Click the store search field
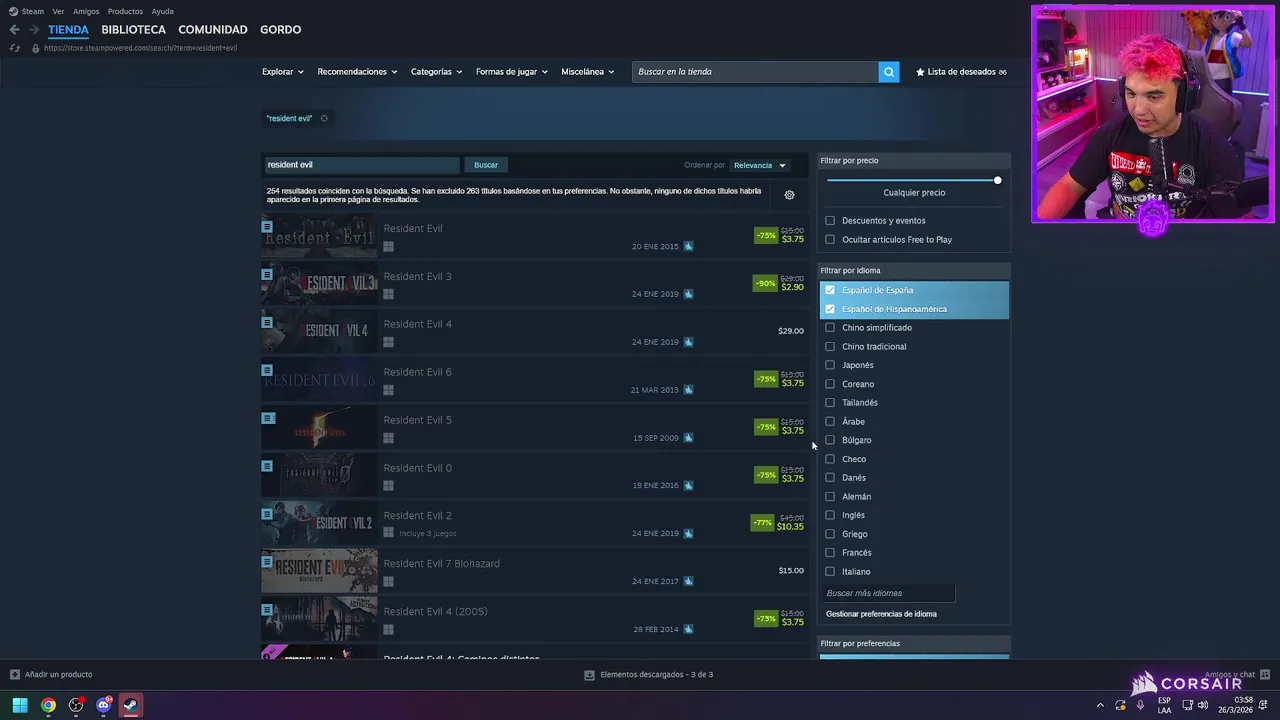The image size is (1280, 720). 755,72
